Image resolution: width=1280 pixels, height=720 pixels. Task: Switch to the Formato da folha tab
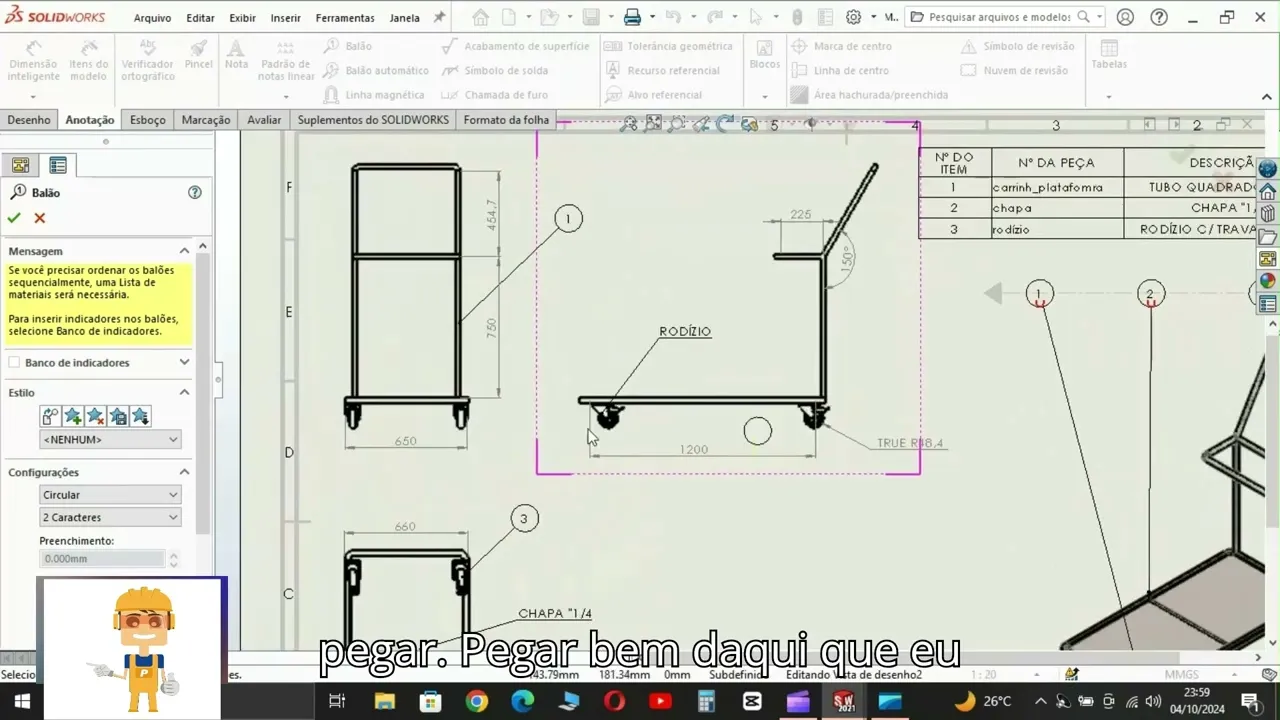pos(506,120)
